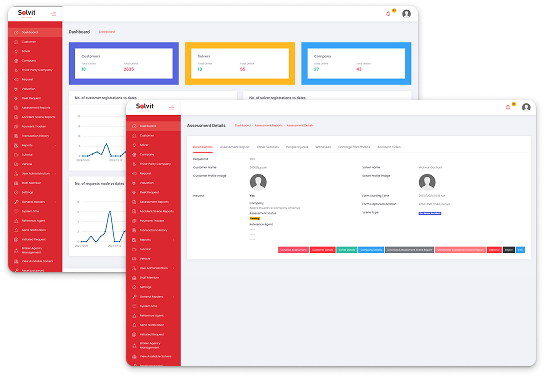Click the Dashboard item in the Dashboard window sidebar
544x377 pixels.
click(x=35, y=32)
